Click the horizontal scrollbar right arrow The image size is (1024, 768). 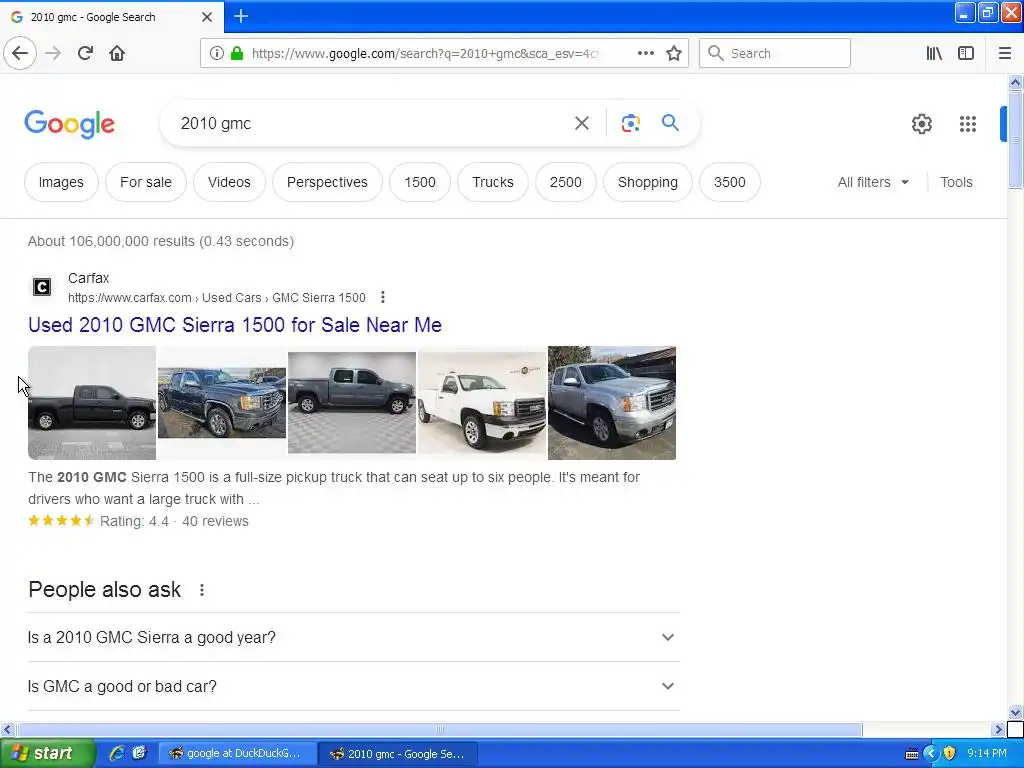[x=997, y=729]
